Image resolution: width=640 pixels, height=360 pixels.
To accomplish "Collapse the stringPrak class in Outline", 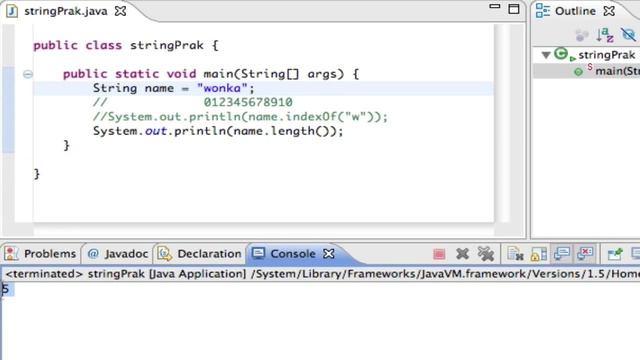I will (546, 55).
